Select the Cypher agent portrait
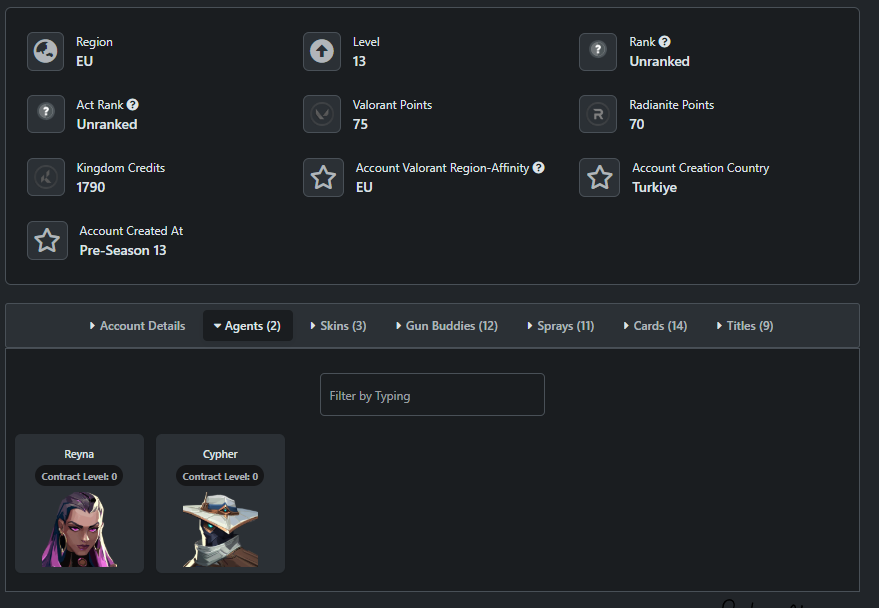Image resolution: width=879 pixels, height=608 pixels. click(x=220, y=530)
